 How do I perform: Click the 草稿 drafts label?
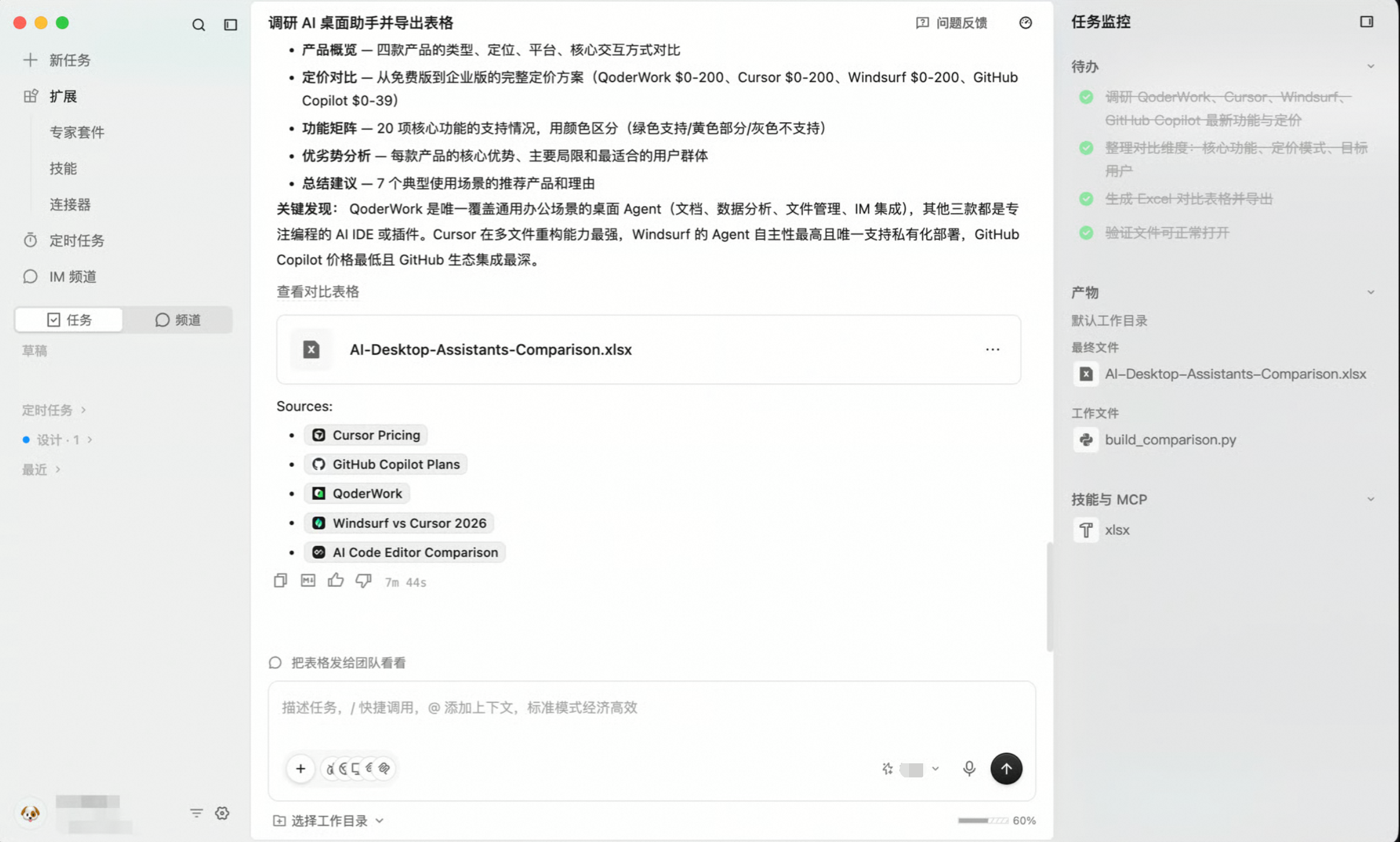[x=35, y=351]
